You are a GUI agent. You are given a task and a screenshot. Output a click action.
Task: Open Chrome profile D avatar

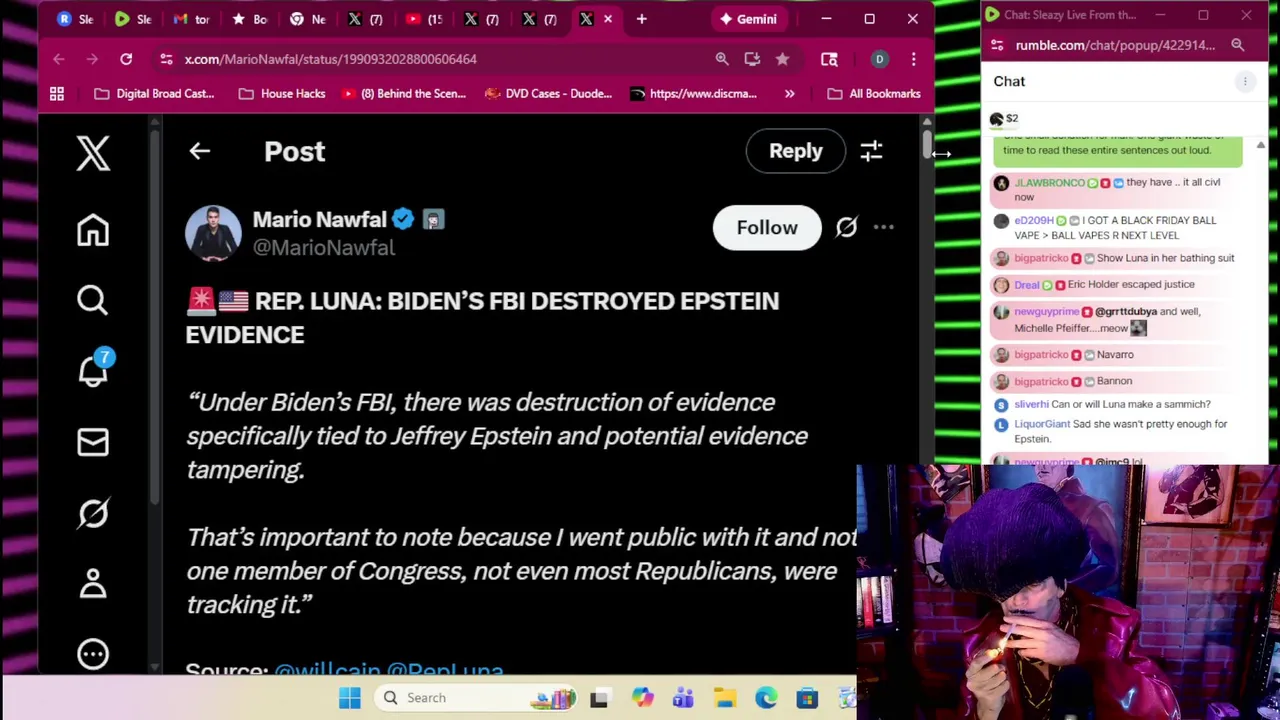click(x=879, y=59)
